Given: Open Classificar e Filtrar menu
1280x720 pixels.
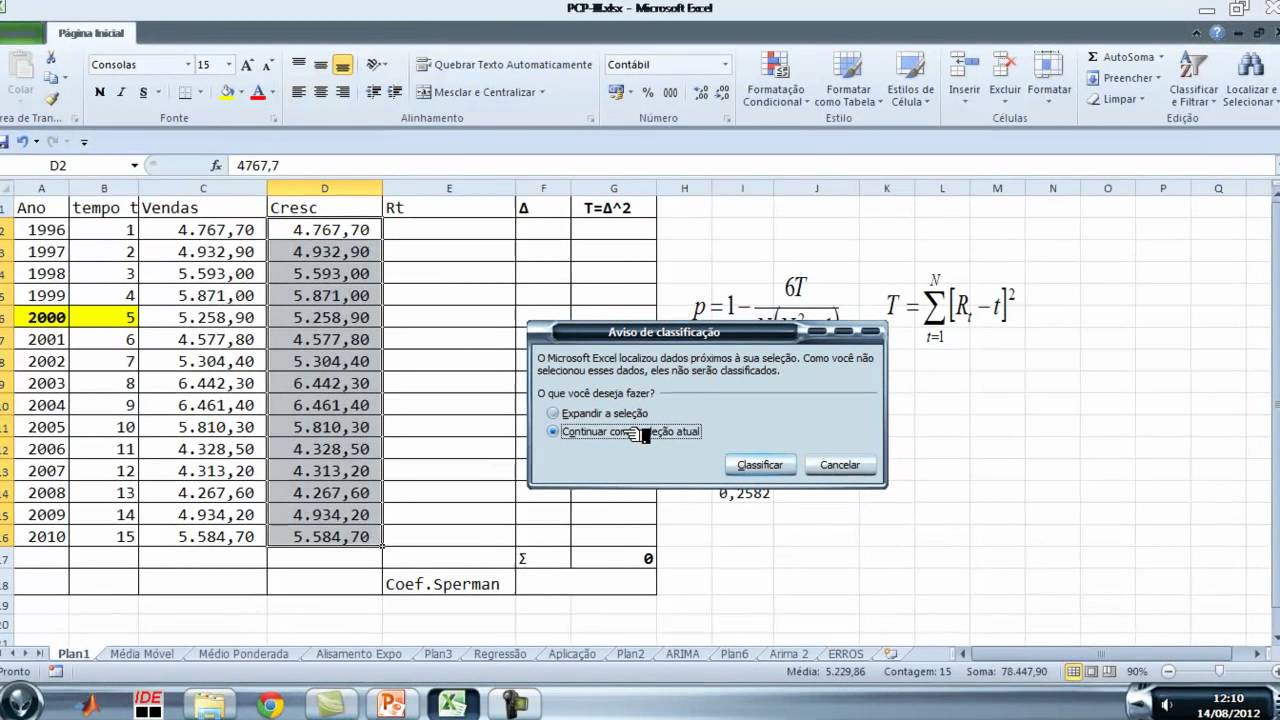Looking at the screenshot, I should tap(1193, 80).
